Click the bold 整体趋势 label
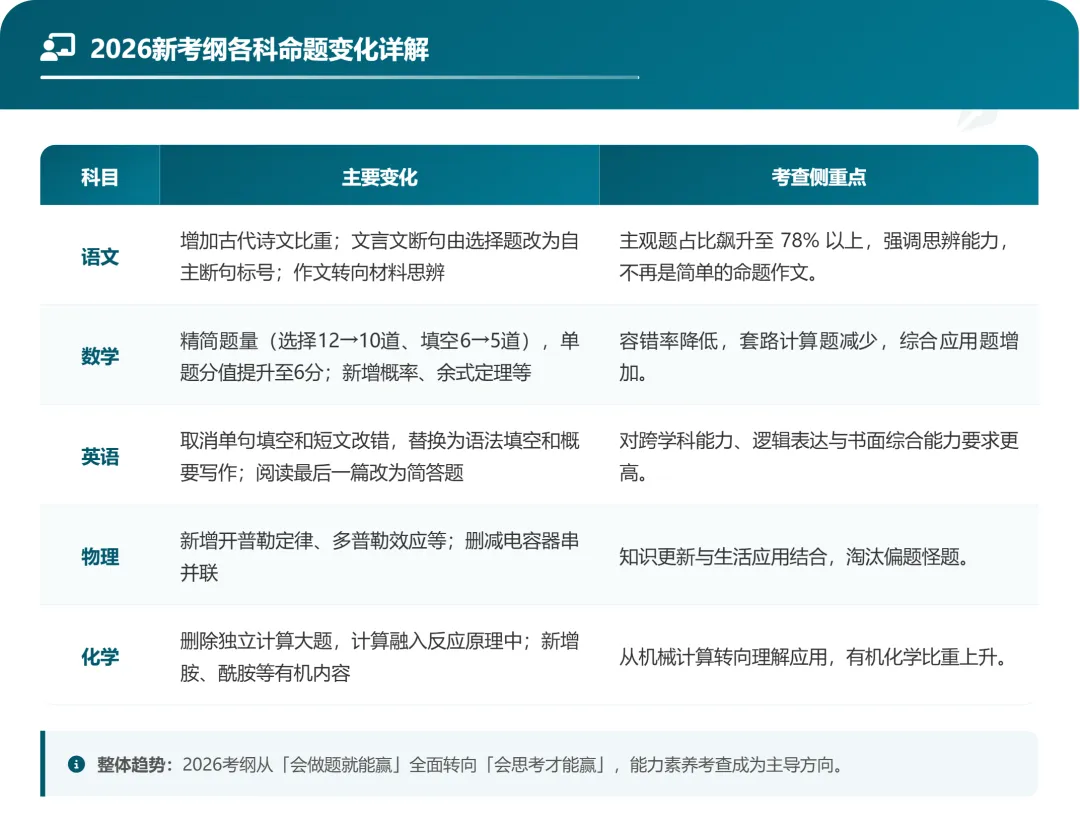The image size is (1080, 833). coord(134,765)
